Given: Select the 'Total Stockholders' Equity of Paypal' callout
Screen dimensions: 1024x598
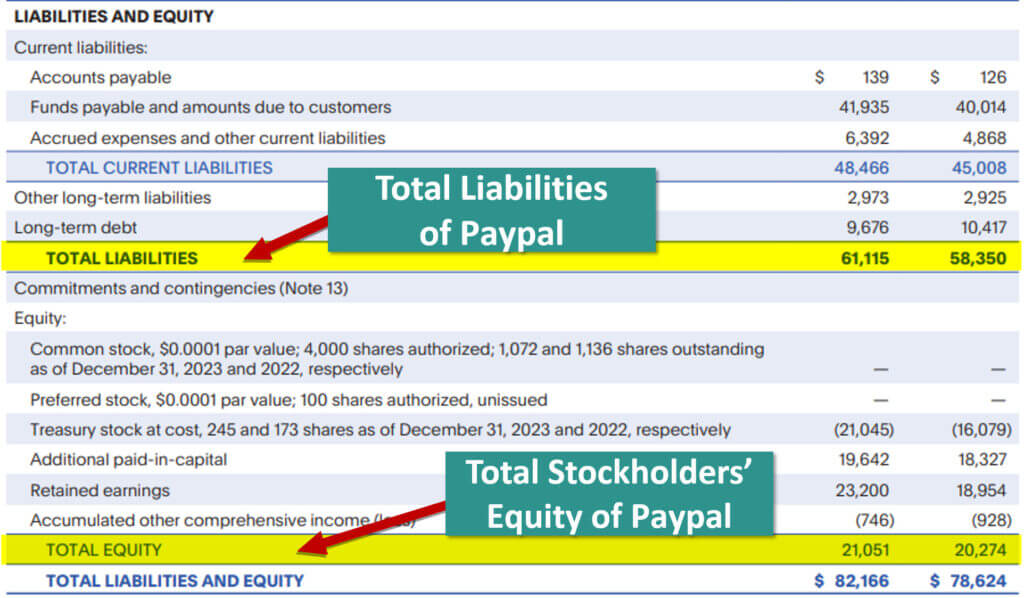Looking at the screenshot, I should (x=611, y=495).
